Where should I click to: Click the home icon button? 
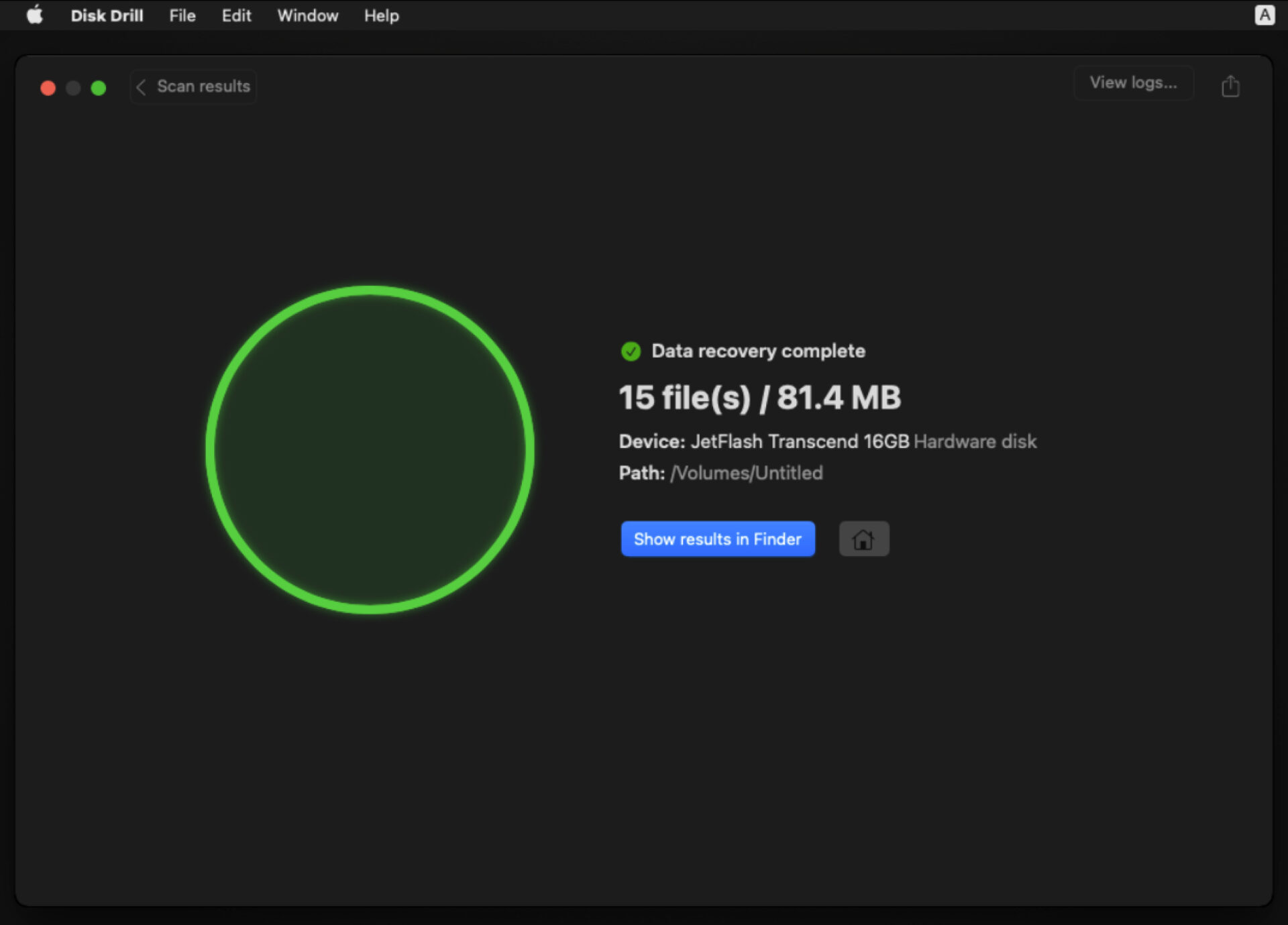click(863, 539)
